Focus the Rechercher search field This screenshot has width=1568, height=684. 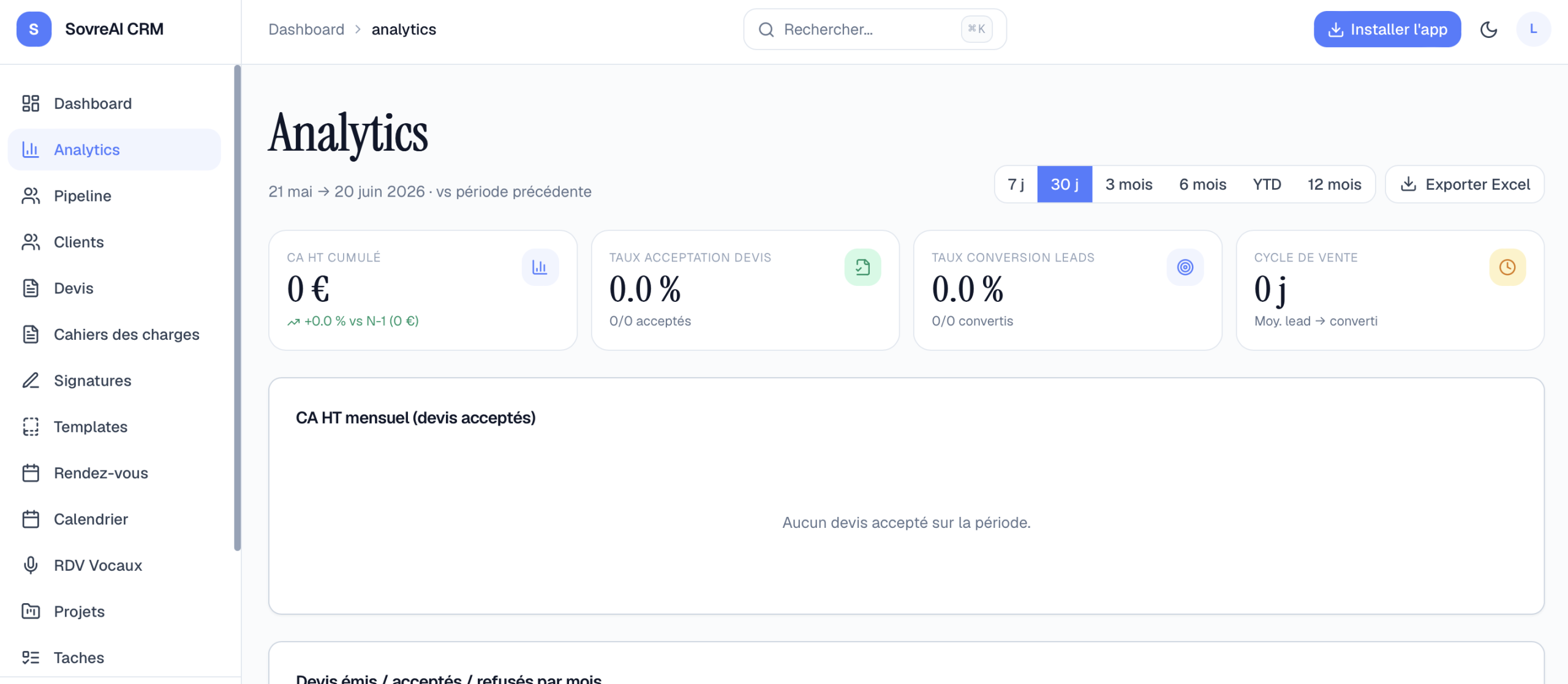click(875, 29)
